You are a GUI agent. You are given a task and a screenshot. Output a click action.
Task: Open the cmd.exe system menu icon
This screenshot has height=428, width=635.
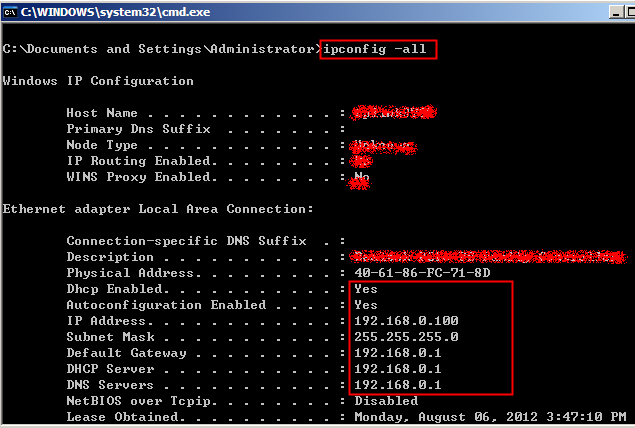(x=10, y=12)
